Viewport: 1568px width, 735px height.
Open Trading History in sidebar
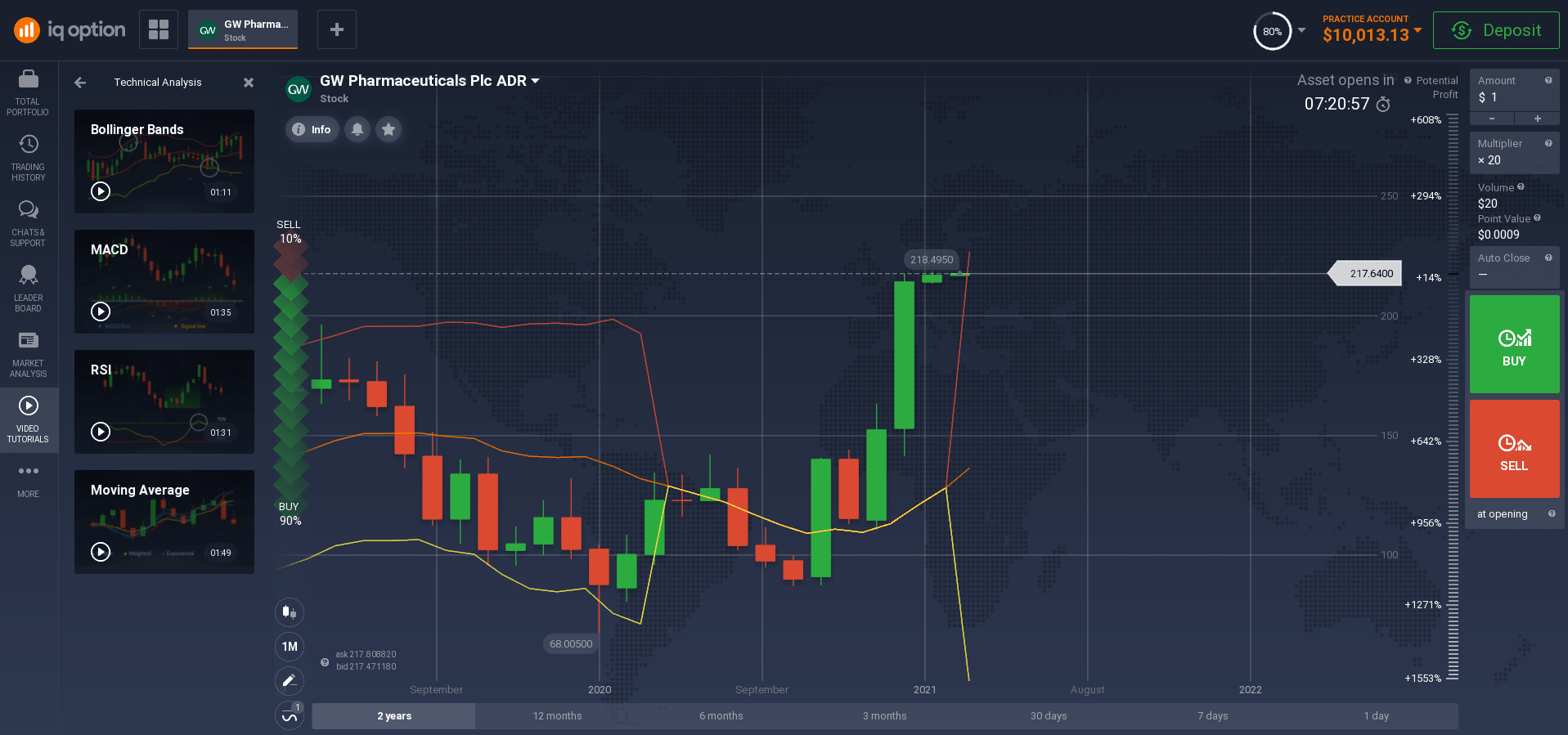click(x=28, y=159)
